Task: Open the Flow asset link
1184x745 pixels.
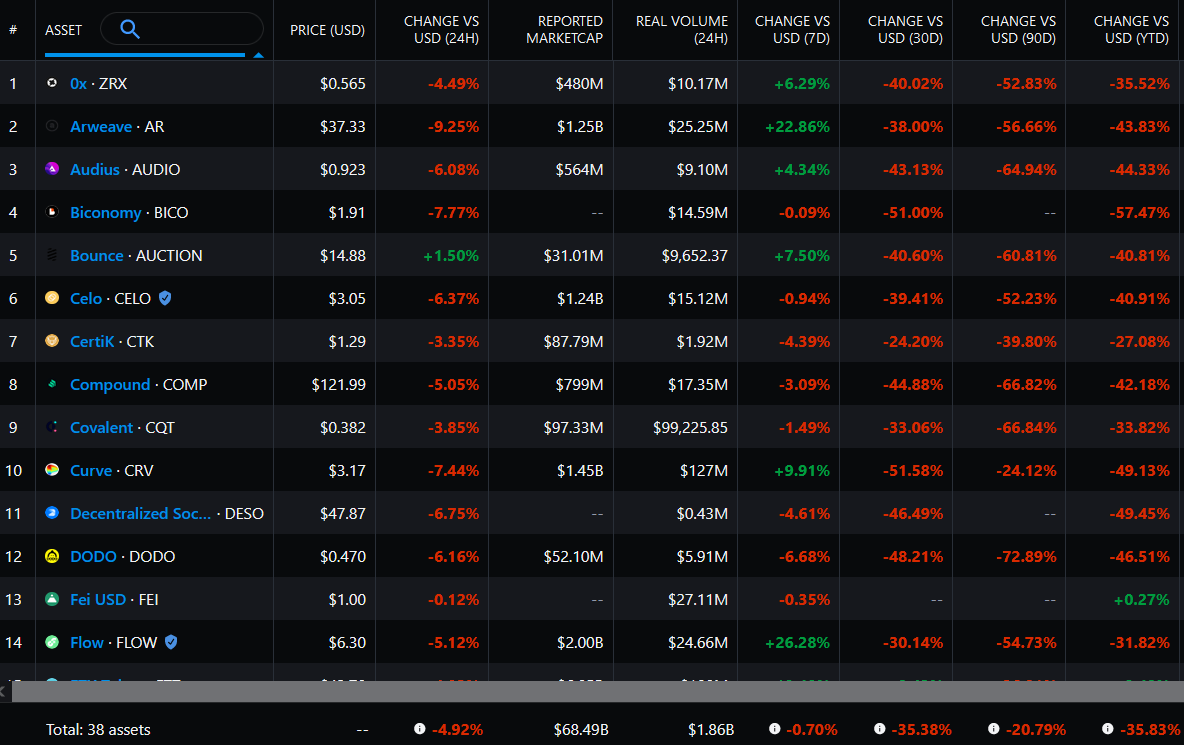Action: point(87,642)
